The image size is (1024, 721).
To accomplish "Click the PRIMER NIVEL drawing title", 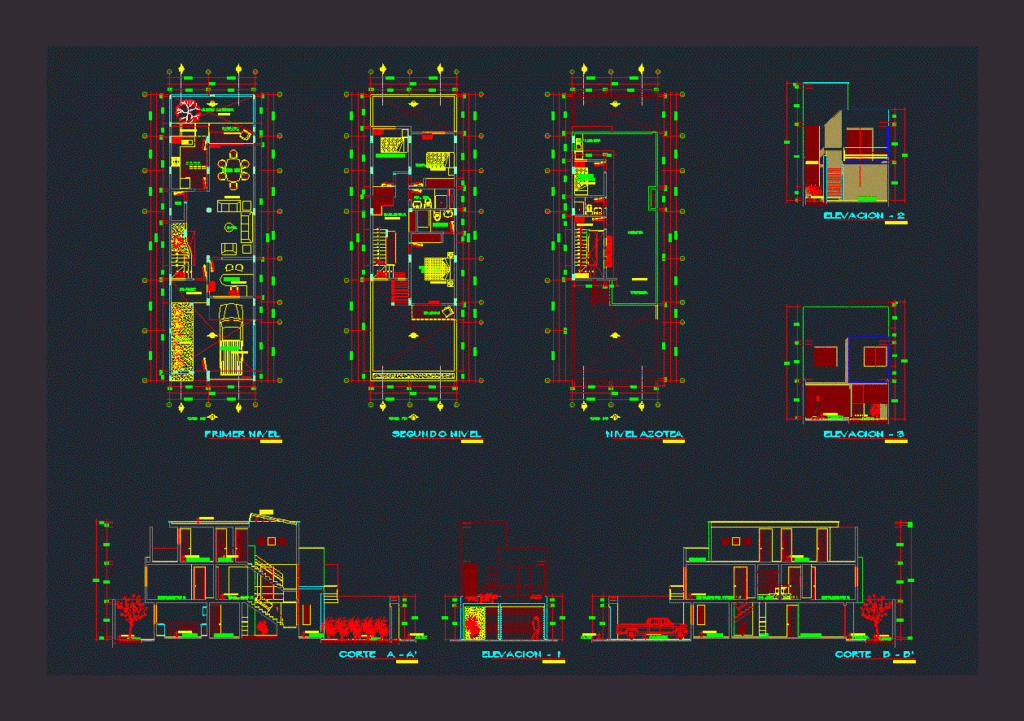I will (242, 434).
